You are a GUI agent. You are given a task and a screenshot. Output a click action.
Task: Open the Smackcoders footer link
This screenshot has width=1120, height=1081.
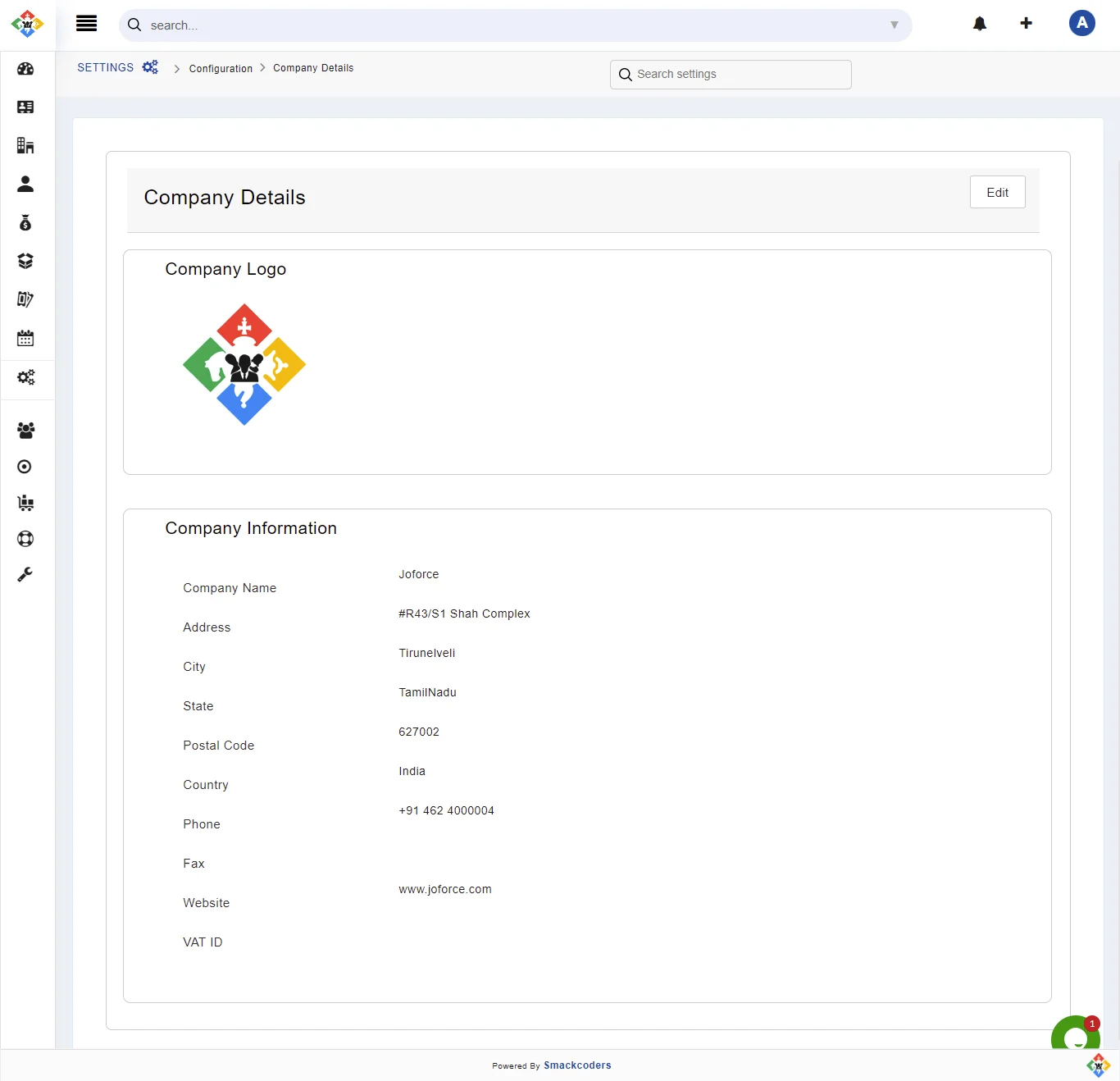coord(577,1065)
